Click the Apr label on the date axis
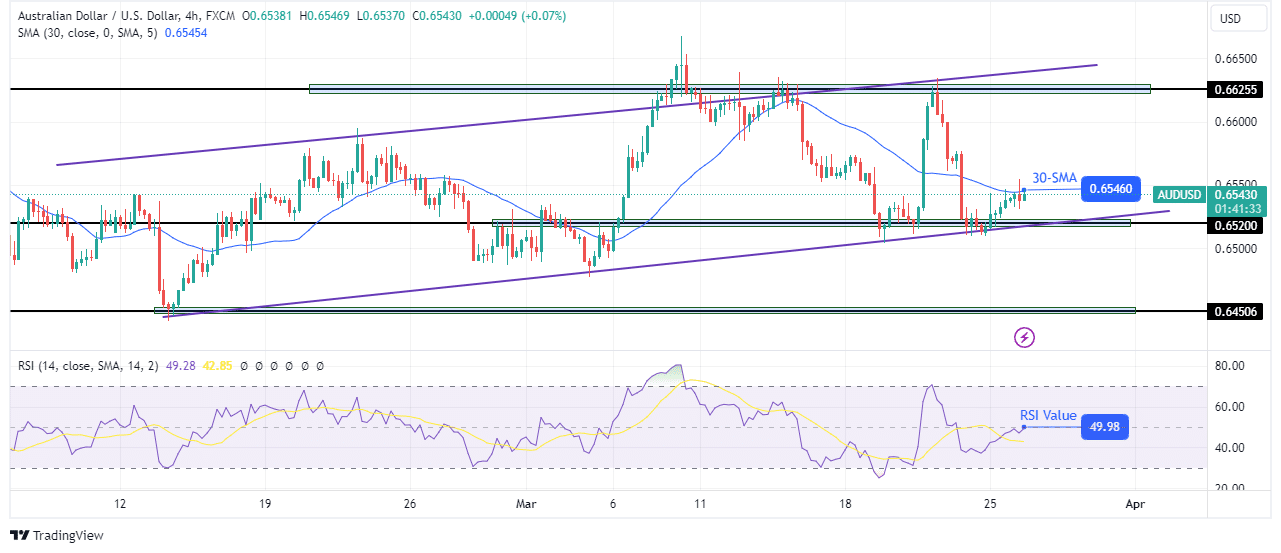The height and width of the screenshot is (553, 1281). point(1133,504)
